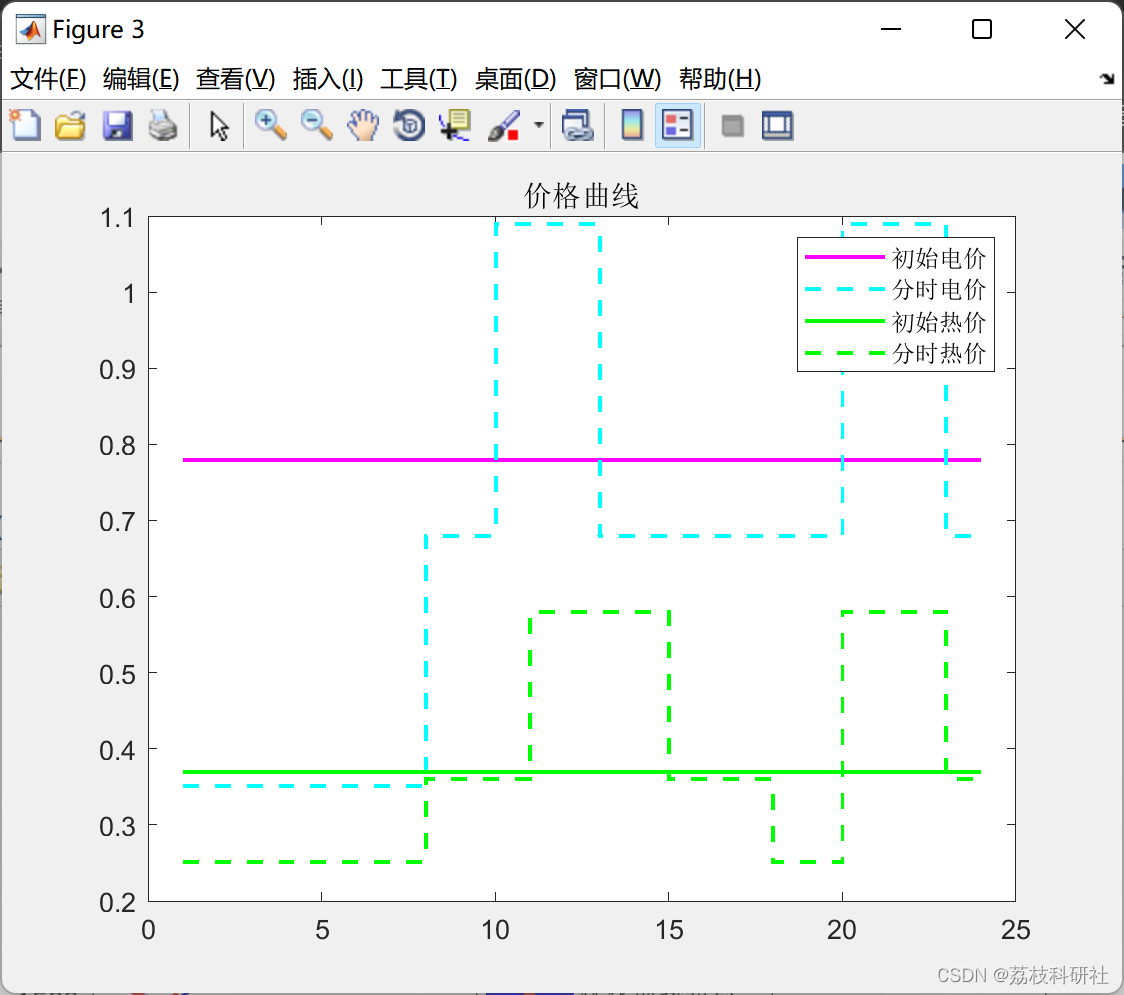This screenshot has height=995, width=1124.
Task: Click the dock figure arrow in menu bar
Action: [x=1107, y=79]
